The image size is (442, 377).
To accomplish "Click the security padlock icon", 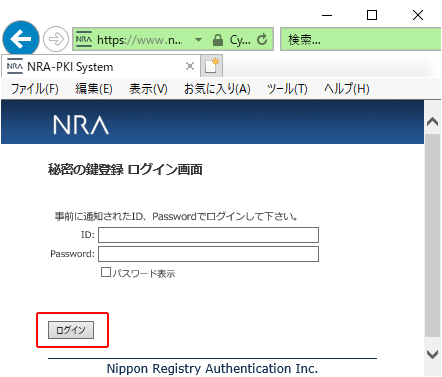I will pyautogui.click(x=218, y=40).
